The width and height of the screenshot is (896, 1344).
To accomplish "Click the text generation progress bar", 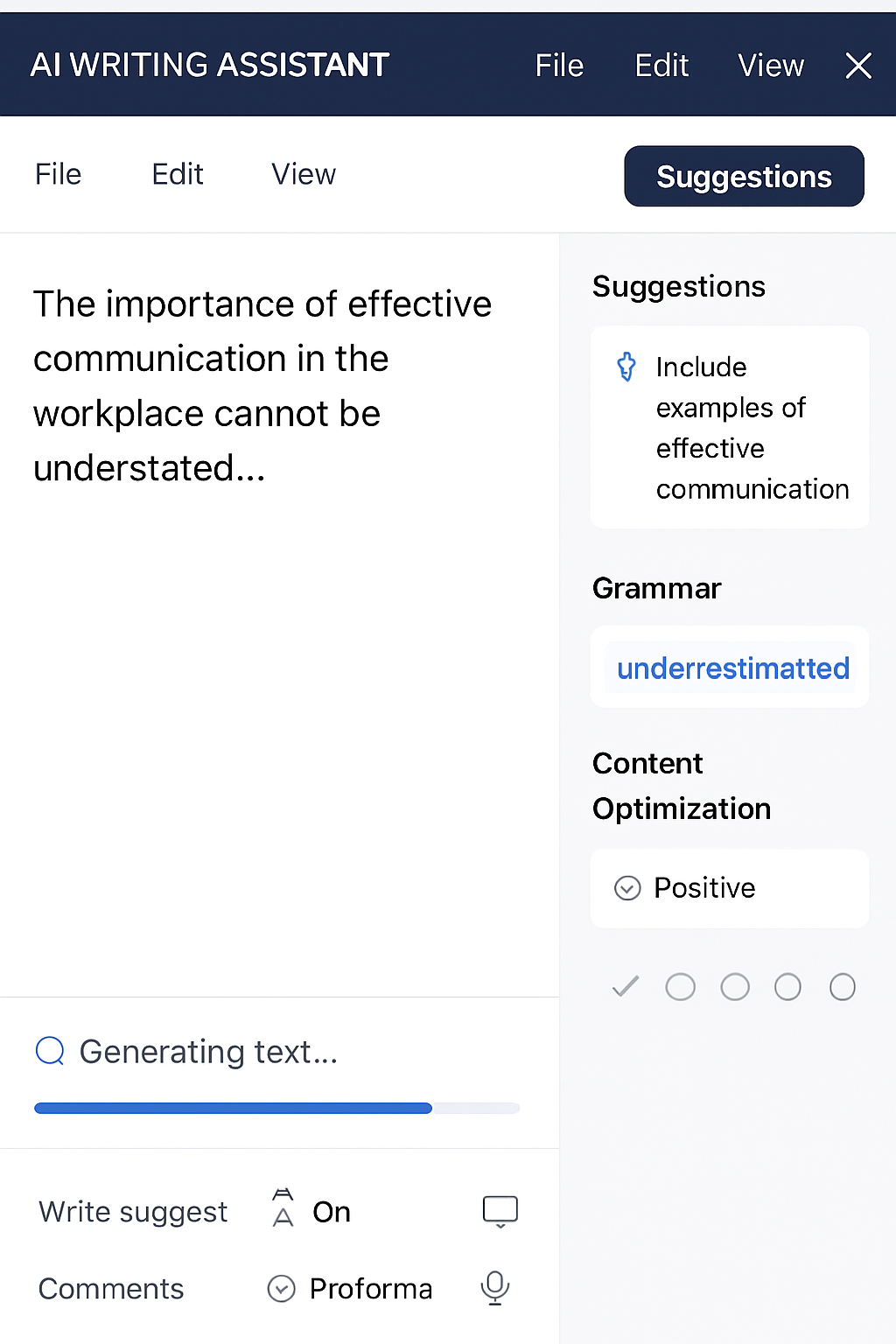I will tap(276, 1109).
